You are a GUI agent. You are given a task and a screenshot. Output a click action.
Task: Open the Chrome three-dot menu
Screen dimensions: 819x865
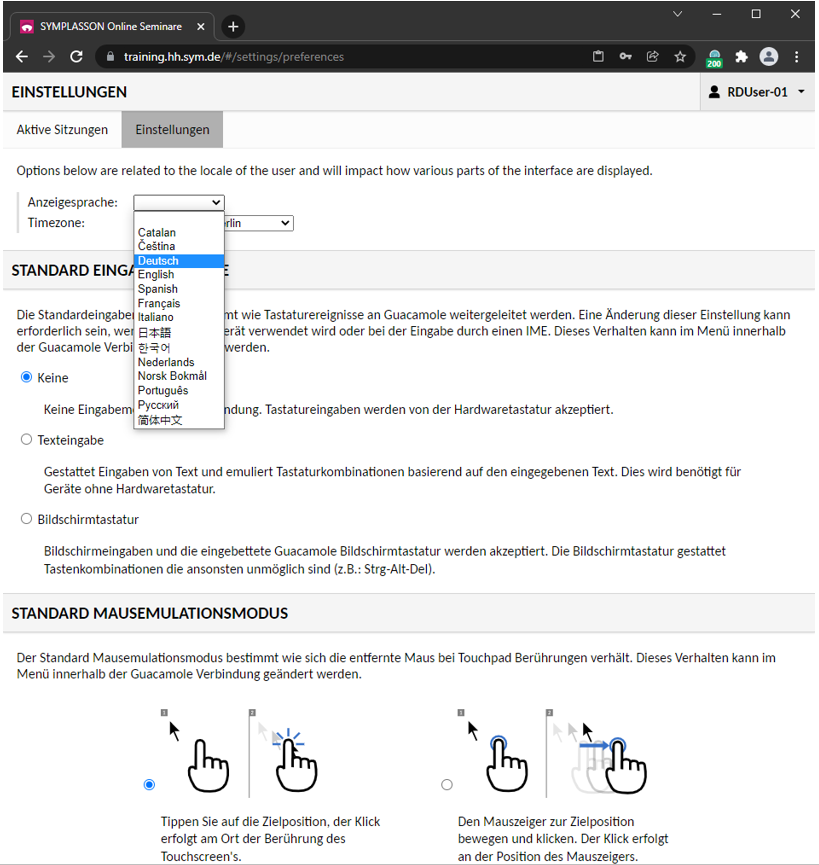[x=796, y=56]
